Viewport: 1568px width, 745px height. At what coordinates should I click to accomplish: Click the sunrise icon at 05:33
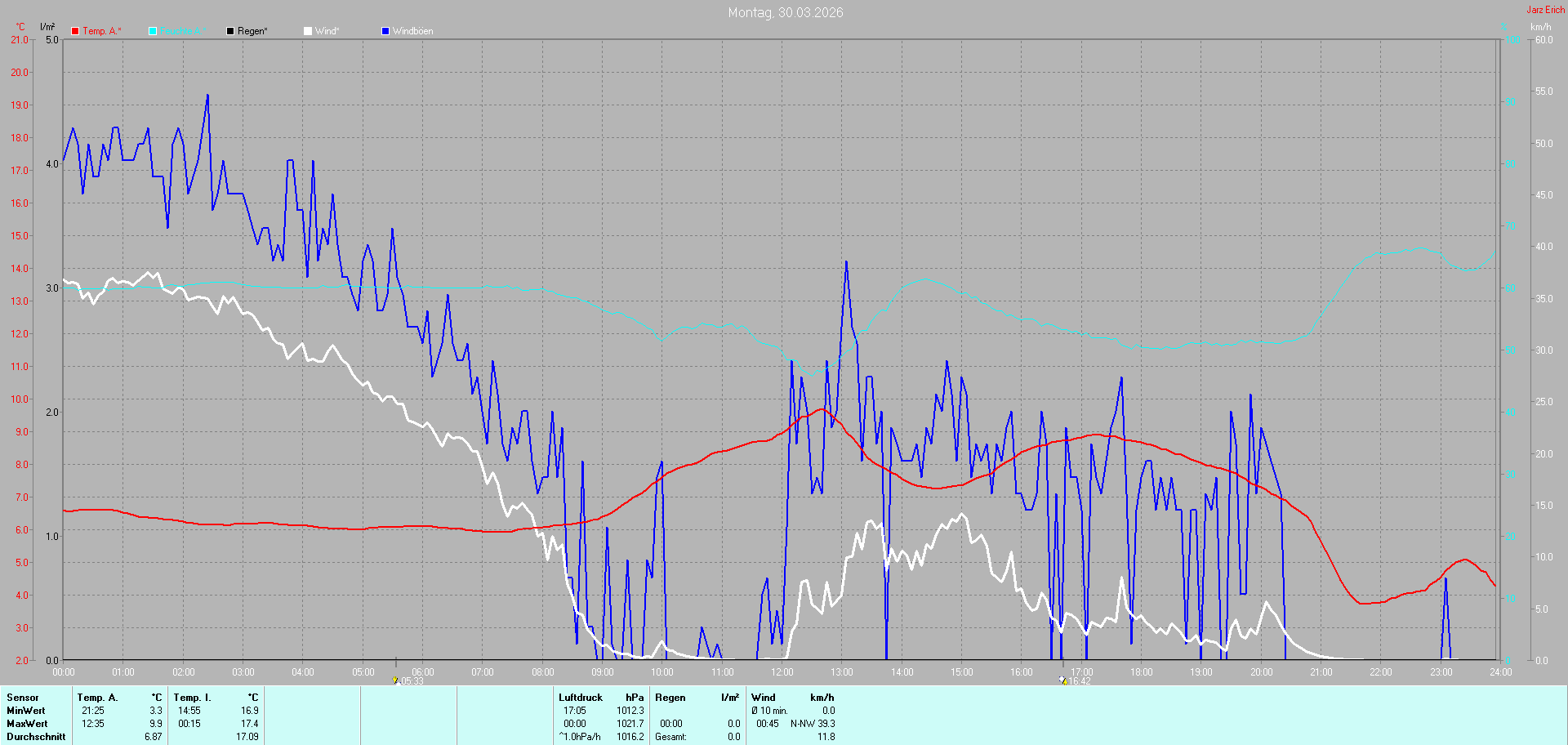tap(395, 680)
